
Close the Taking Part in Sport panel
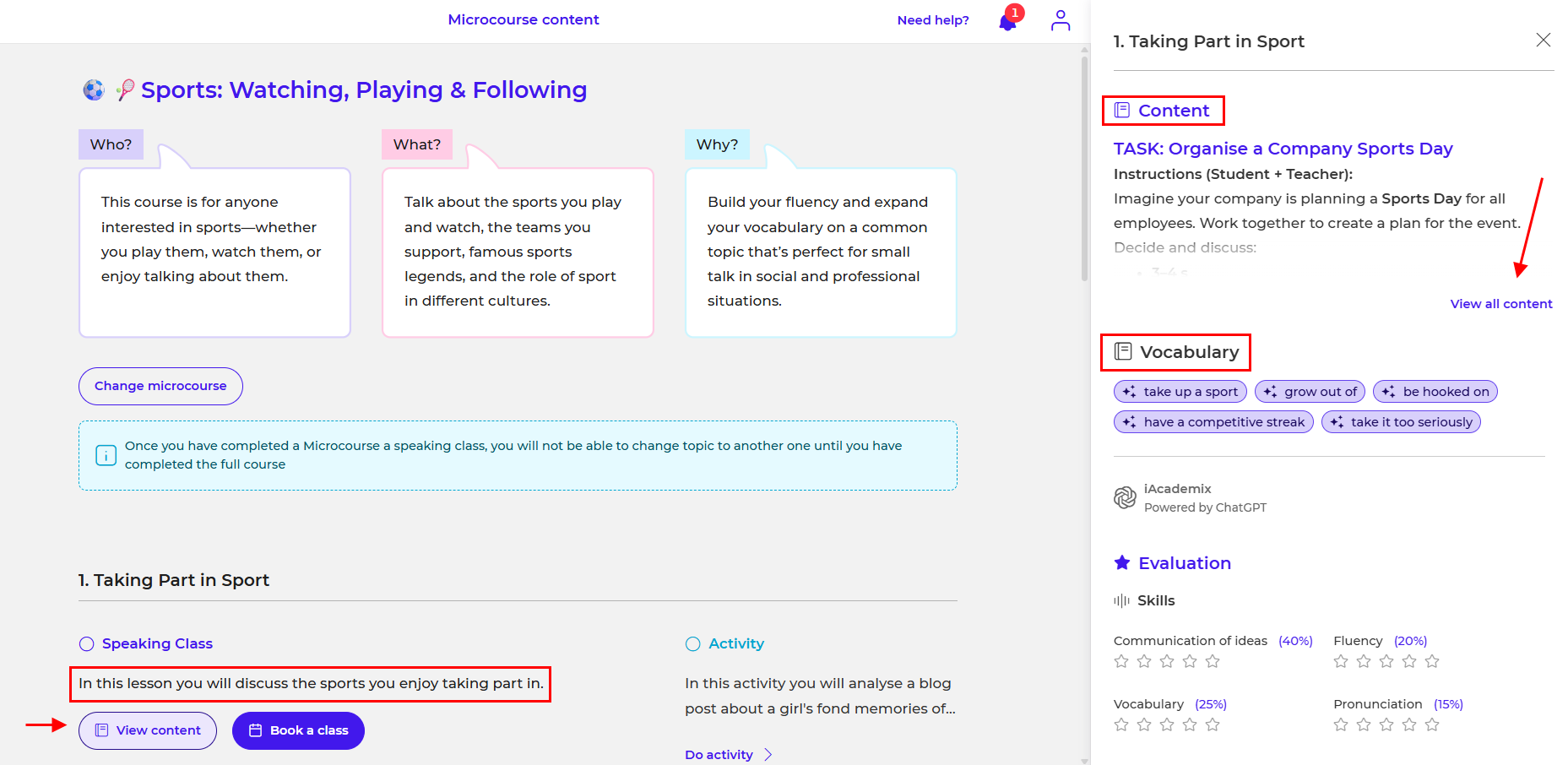pos(1543,41)
